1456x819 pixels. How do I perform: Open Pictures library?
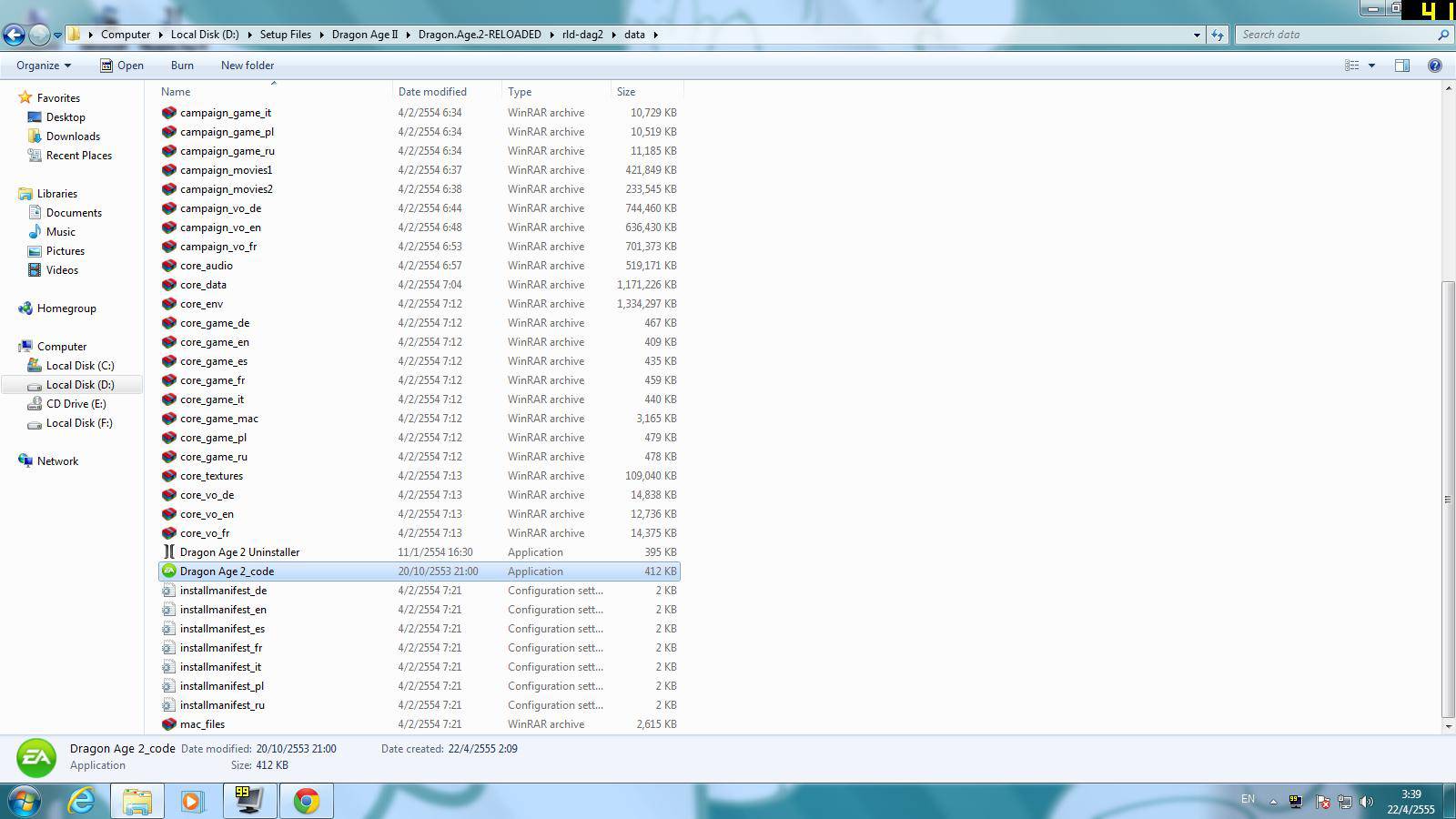[x=65, y=251]
